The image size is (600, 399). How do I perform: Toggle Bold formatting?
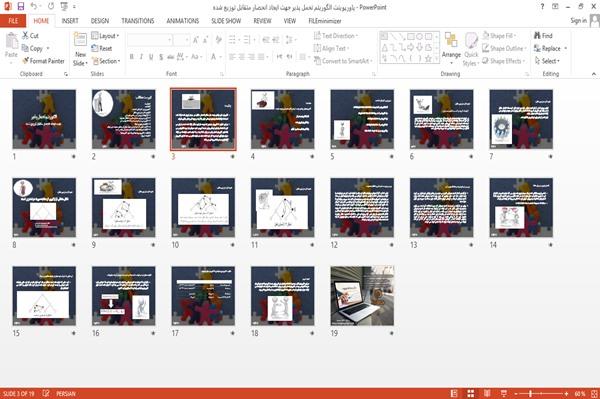[x=132, y=57]
